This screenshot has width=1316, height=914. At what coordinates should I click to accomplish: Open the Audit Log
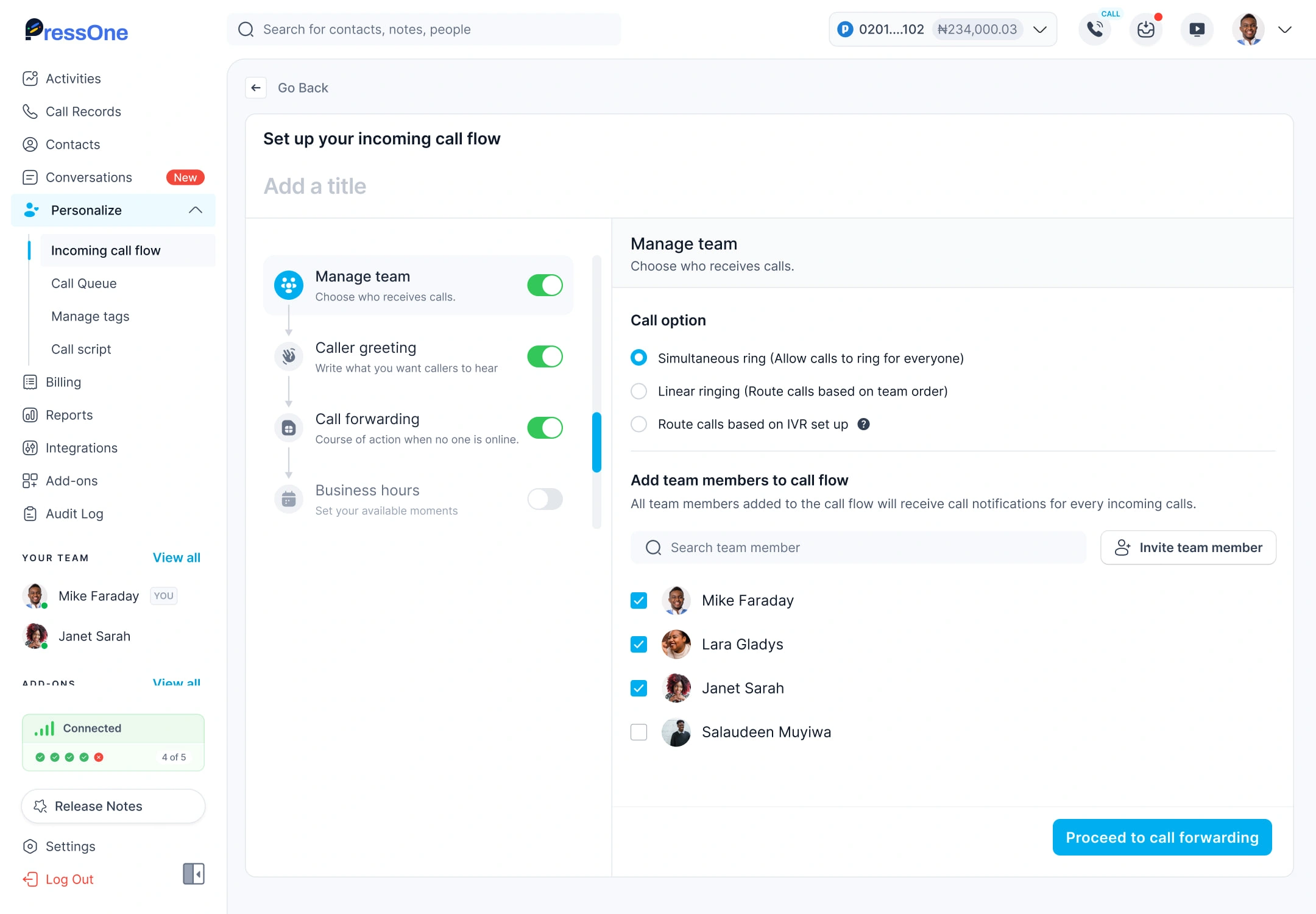[x=74, y=514]
